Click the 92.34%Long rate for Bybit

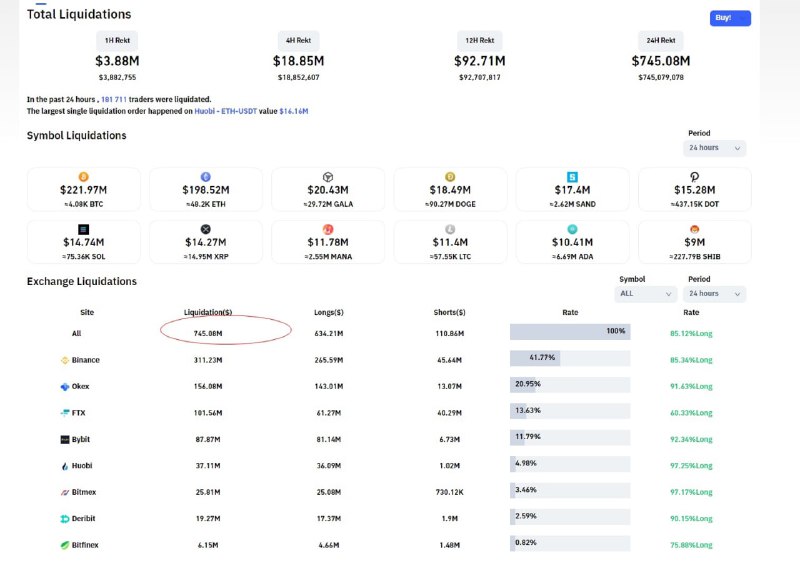click(x=691, y=439)
